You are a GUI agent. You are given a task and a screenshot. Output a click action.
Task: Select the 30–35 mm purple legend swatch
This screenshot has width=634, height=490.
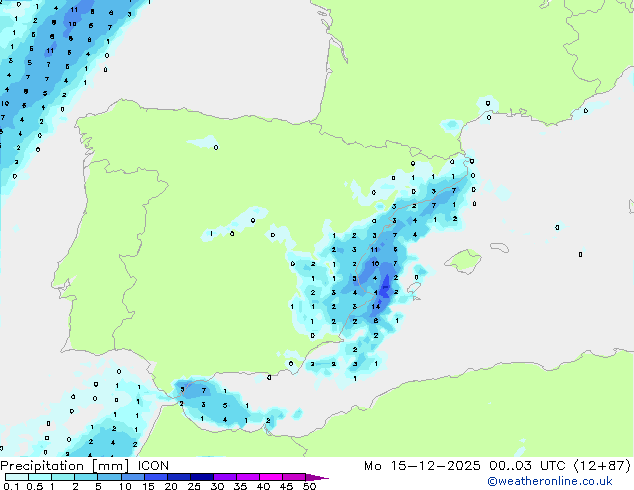pos(225,477)
